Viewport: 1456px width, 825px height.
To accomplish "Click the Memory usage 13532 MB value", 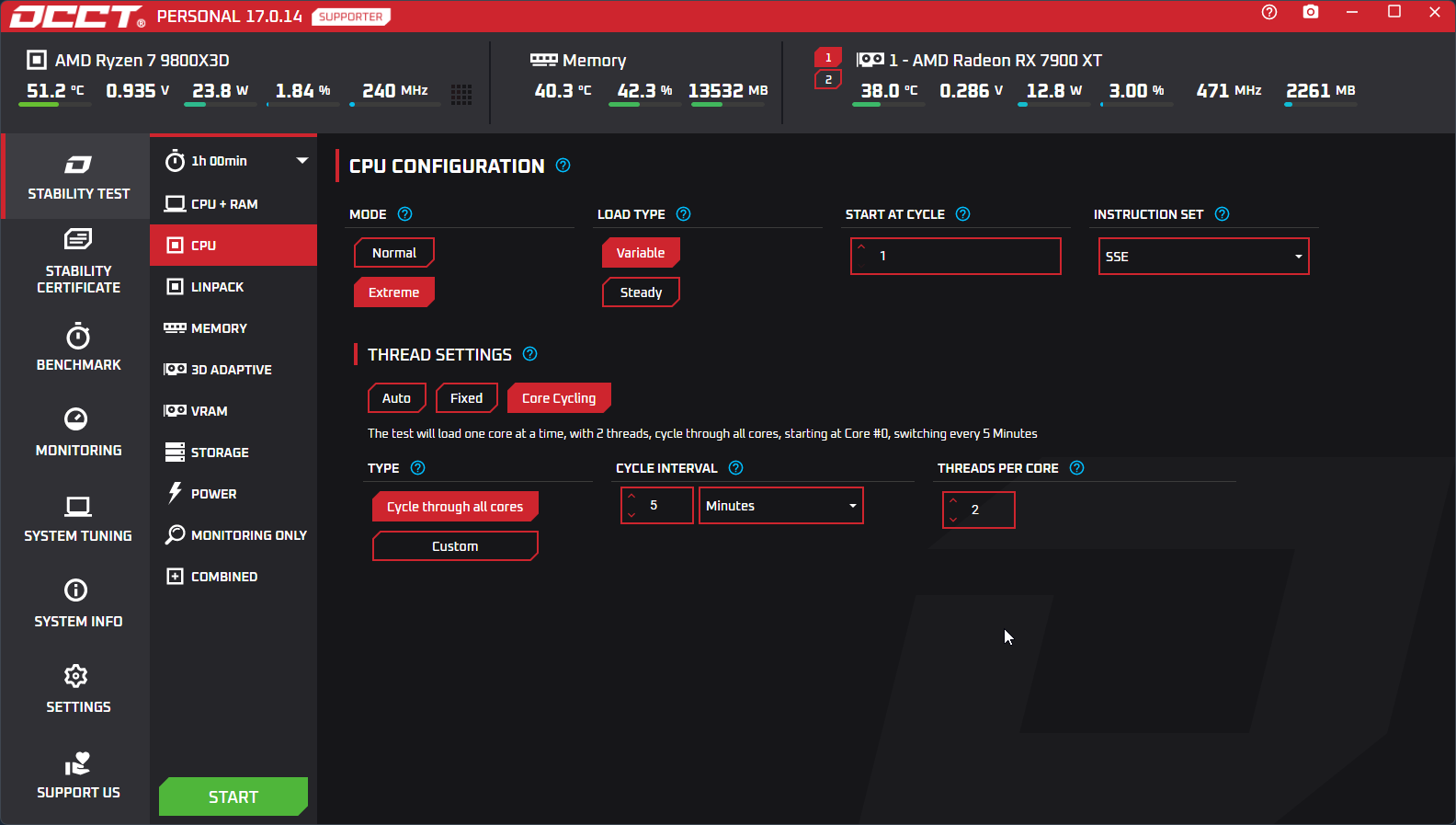I will click(x=728, y=91).
